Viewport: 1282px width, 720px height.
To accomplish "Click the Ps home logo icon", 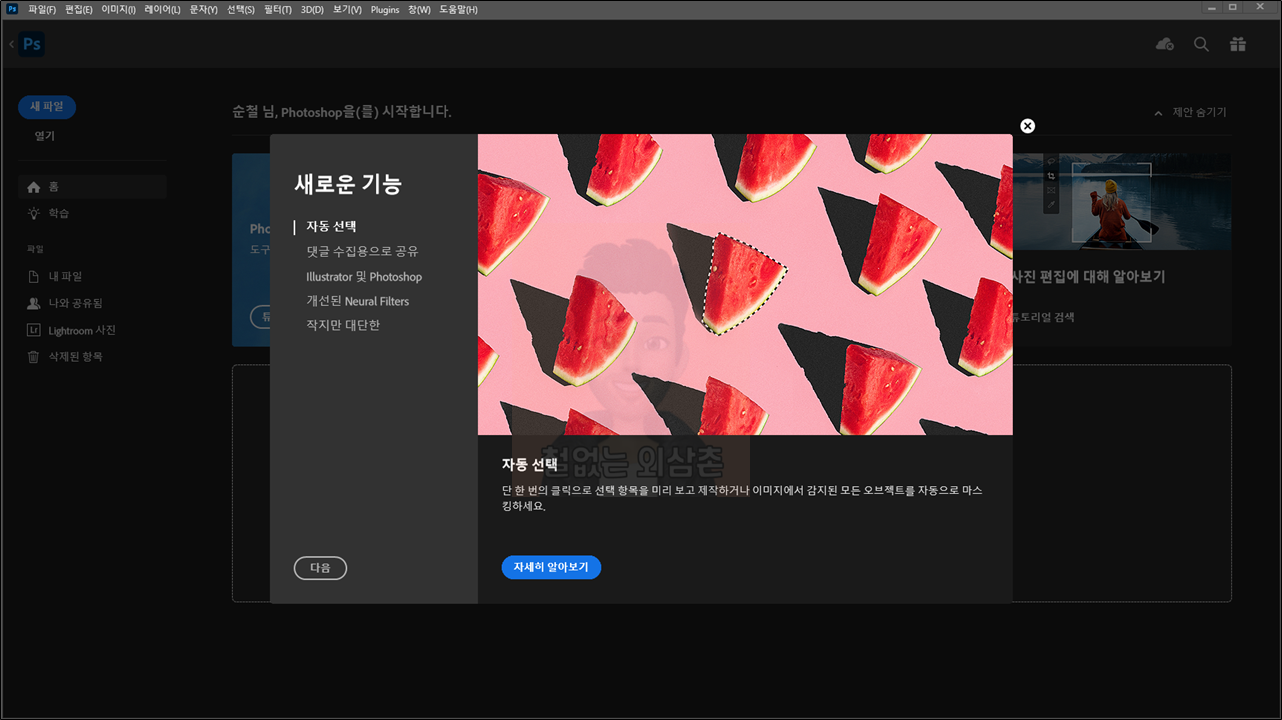I will [31, 44].
